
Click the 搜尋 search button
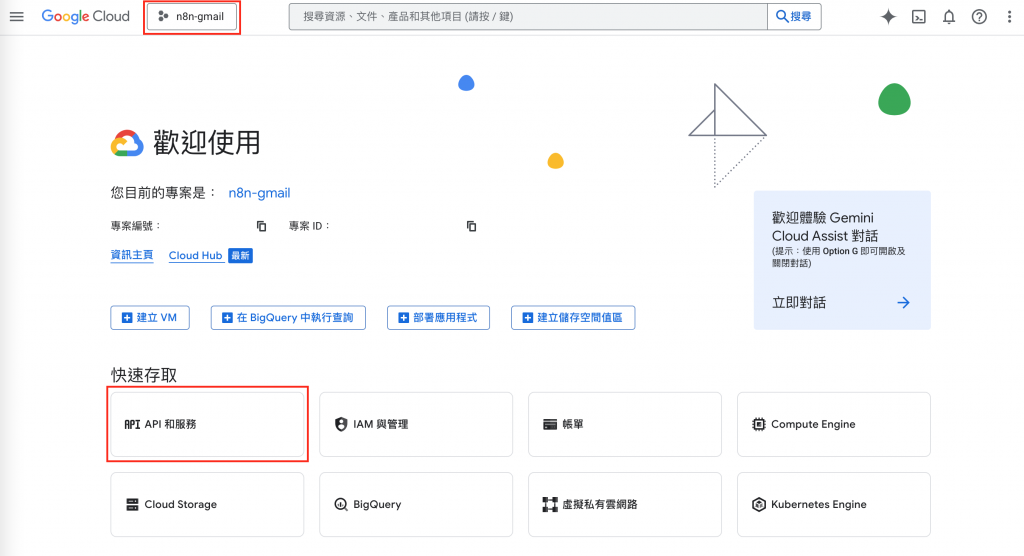tap(794, 17)
